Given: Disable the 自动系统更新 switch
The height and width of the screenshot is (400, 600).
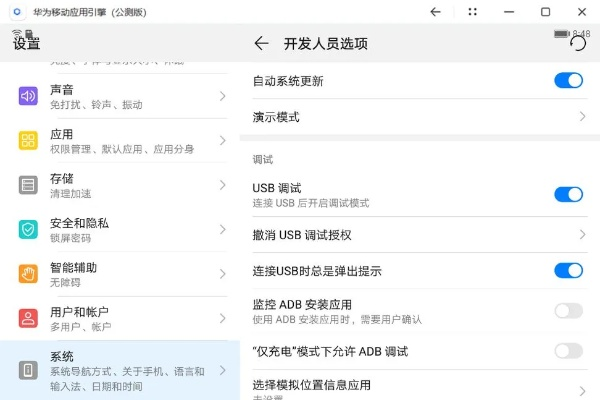Looking at the screenshot, I should 568,80.
